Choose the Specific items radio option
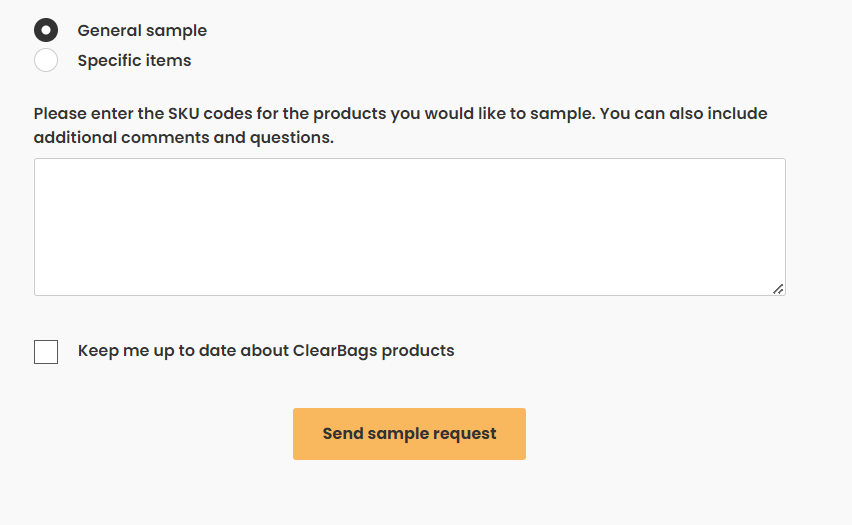Viewport: 852px width, 525px height. pyautogui.click(x=46, y=60)
